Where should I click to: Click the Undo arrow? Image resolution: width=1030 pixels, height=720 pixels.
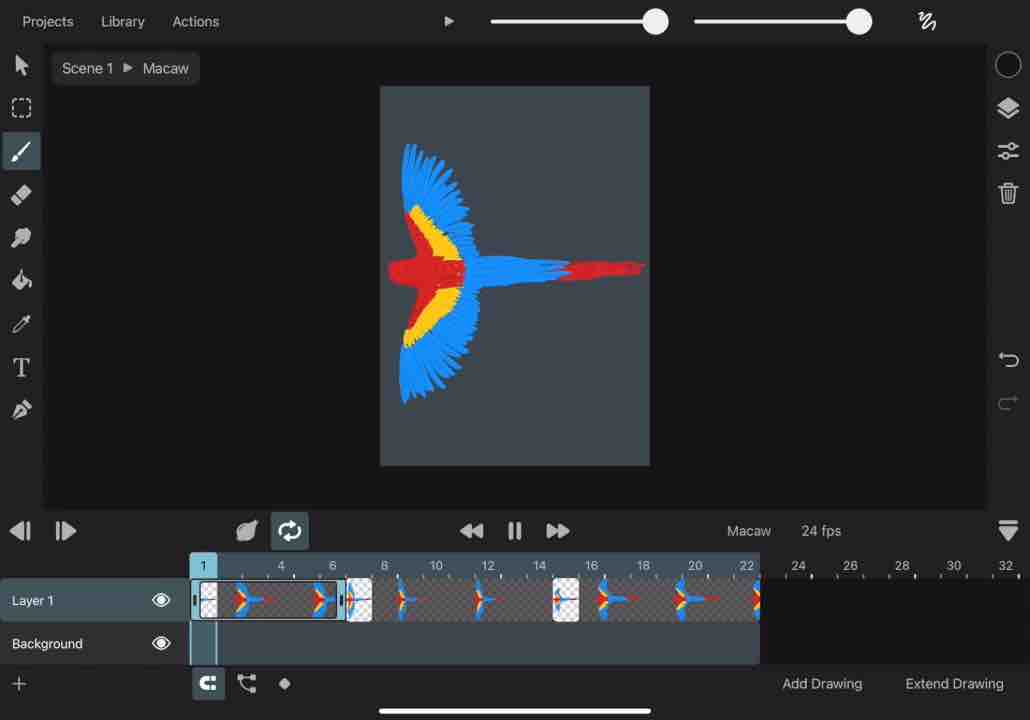tap(1008, 359)
